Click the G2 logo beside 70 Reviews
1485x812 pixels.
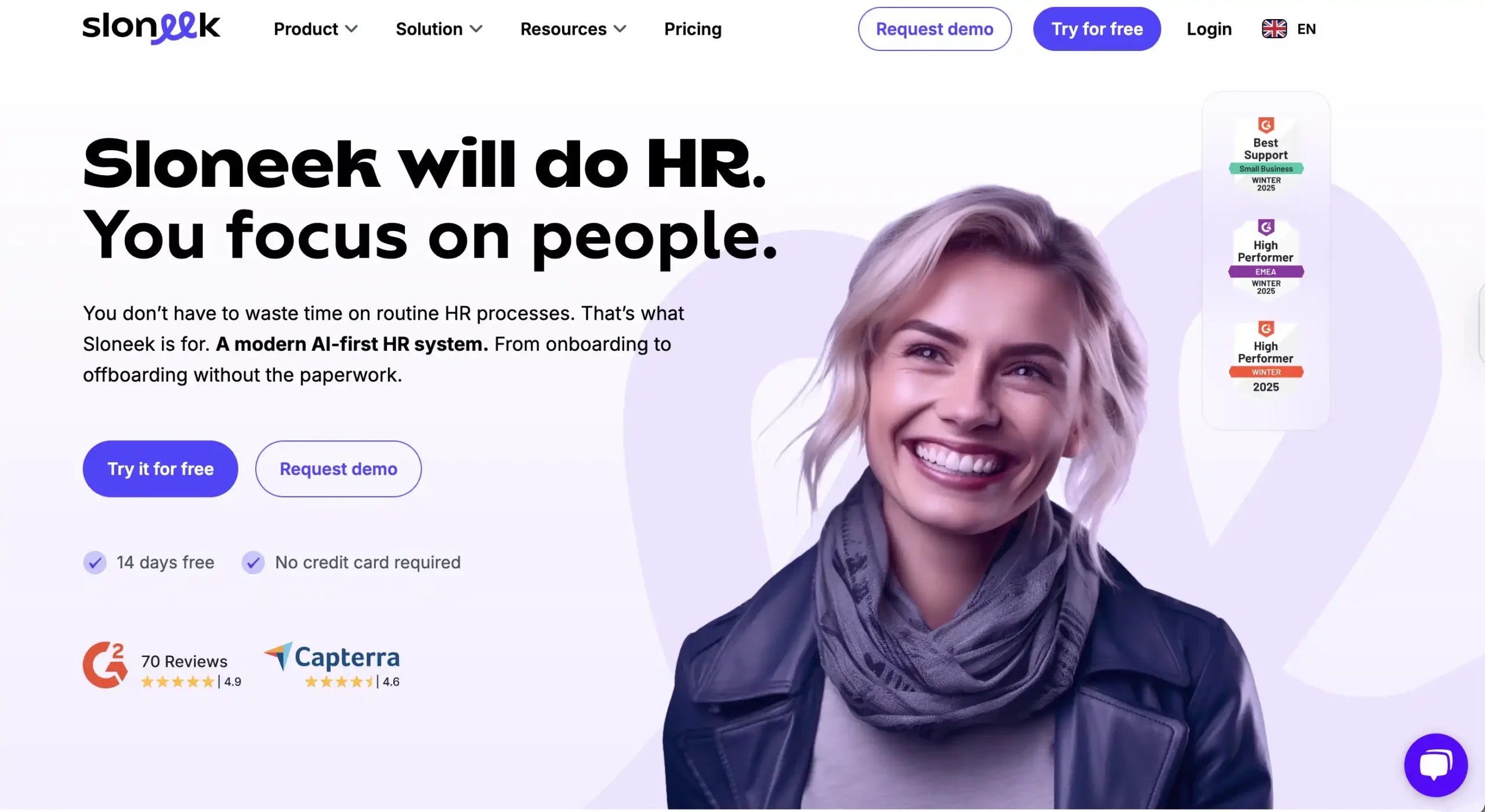click(x=105, y=665)
